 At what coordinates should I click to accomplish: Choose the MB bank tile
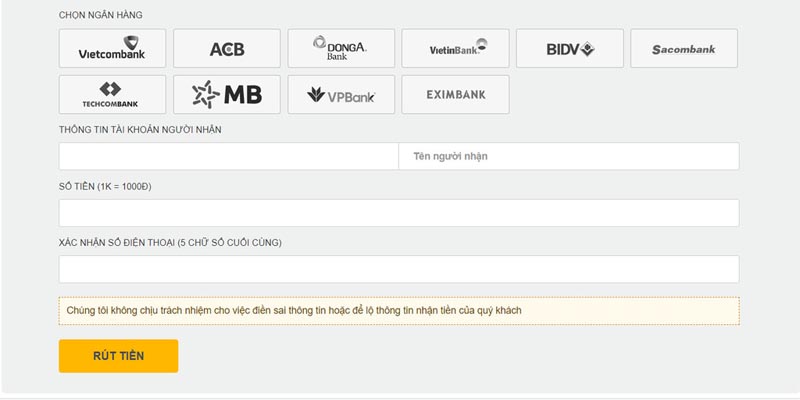click(227, 95)
